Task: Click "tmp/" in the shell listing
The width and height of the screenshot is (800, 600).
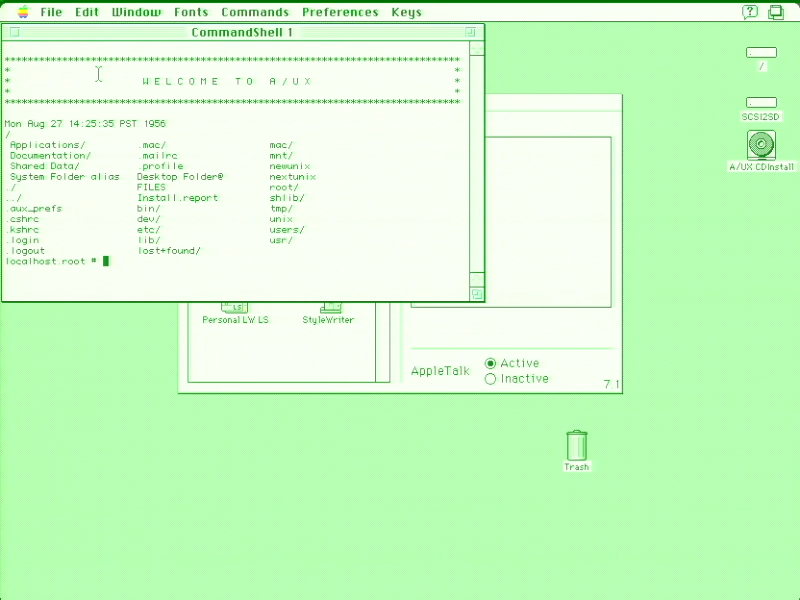Action: [281, 209]
